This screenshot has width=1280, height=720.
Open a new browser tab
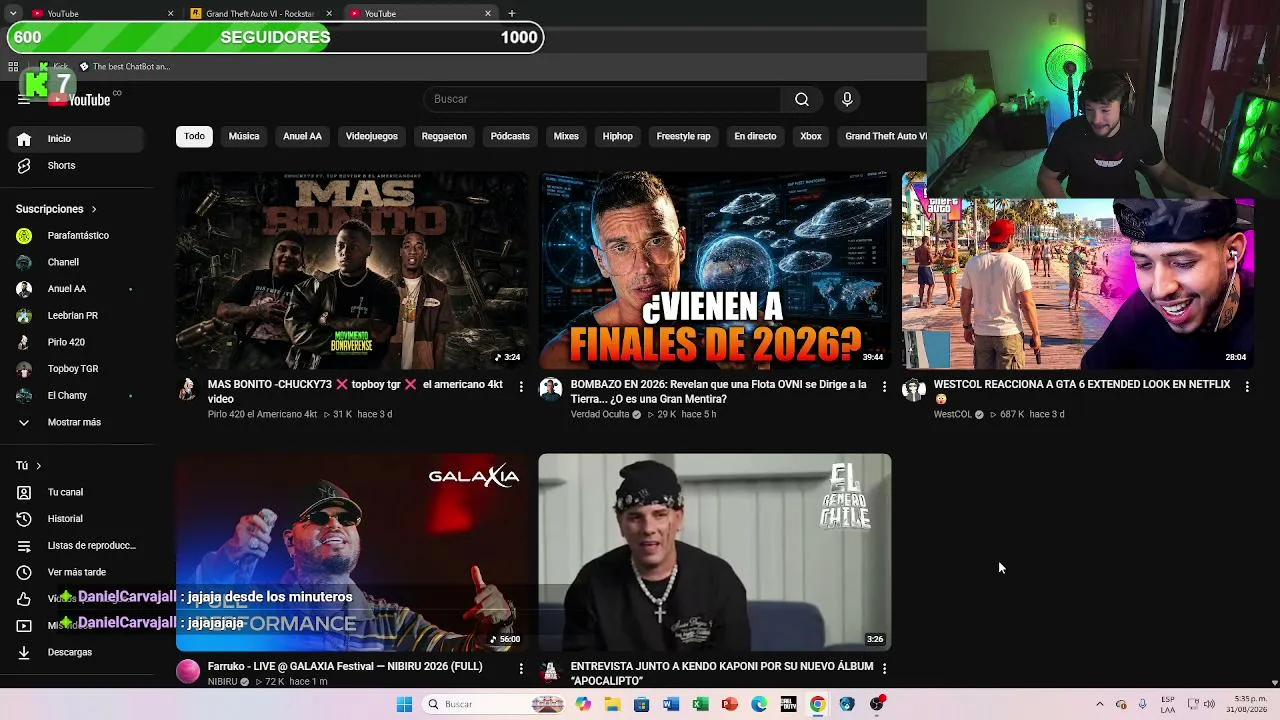point(512,13)
